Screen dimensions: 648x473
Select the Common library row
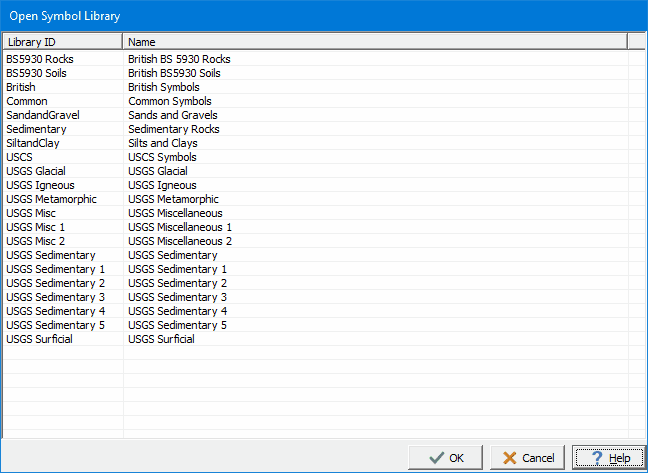(x=27, y=101)
